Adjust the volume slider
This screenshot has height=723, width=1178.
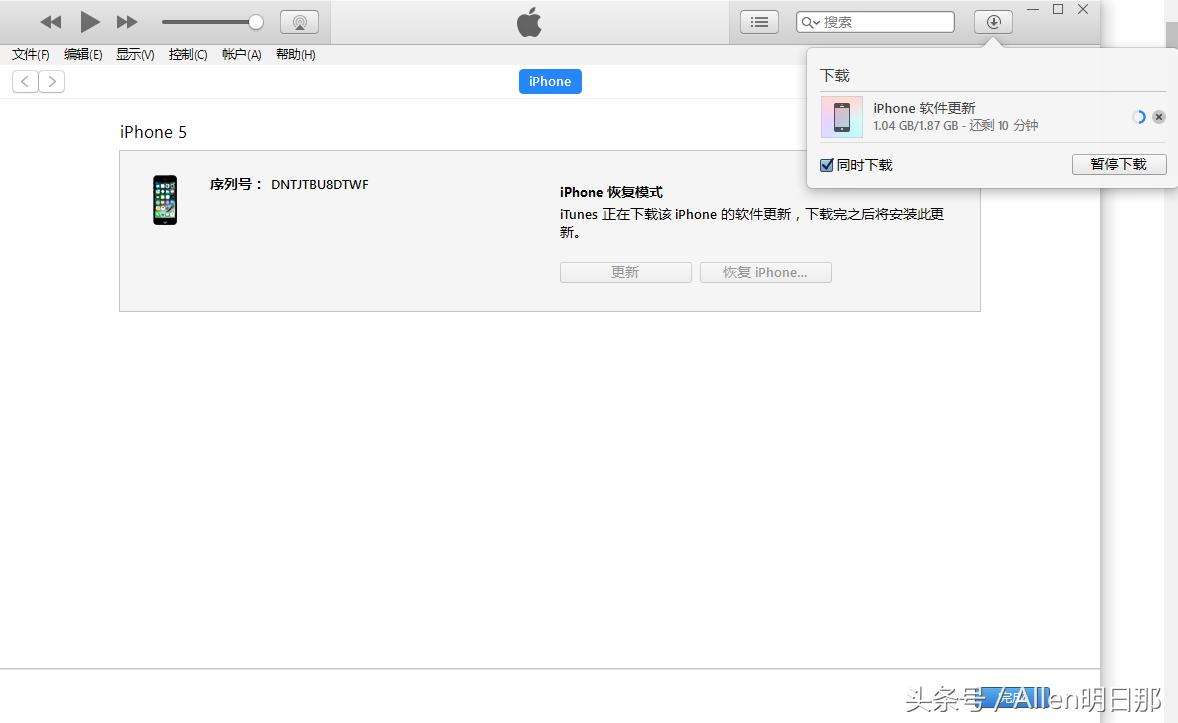(213, 20)
